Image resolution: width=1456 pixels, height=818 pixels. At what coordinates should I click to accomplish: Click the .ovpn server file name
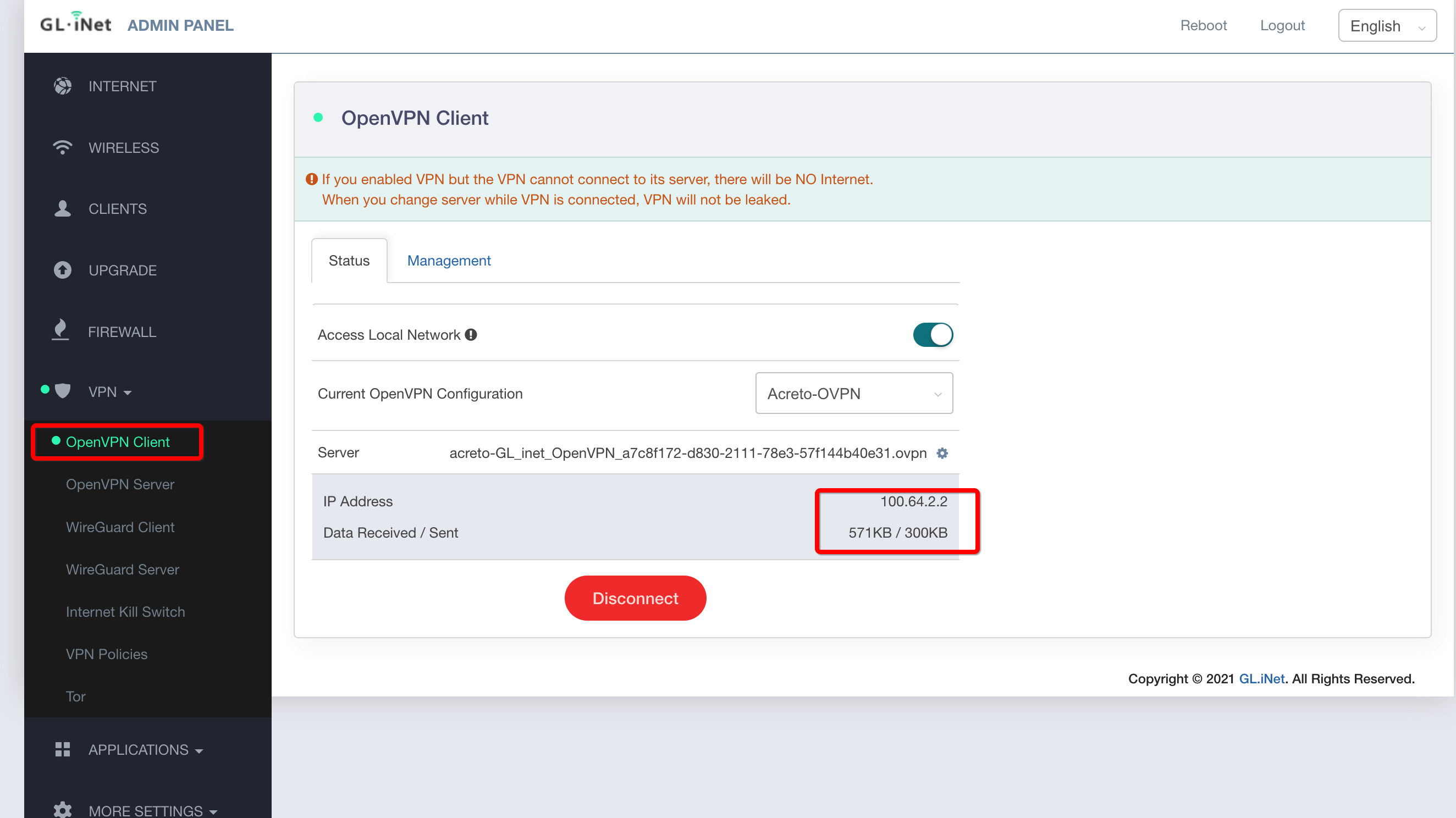point(688,453)
